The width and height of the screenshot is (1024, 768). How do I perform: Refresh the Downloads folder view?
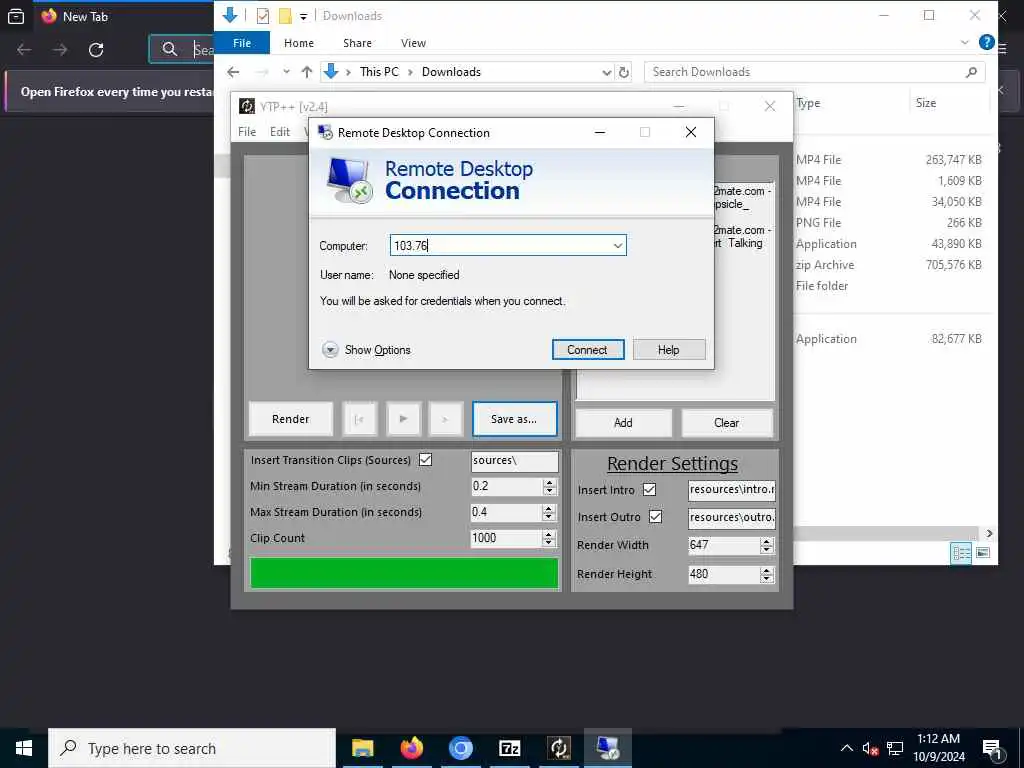tap(624, 72)
